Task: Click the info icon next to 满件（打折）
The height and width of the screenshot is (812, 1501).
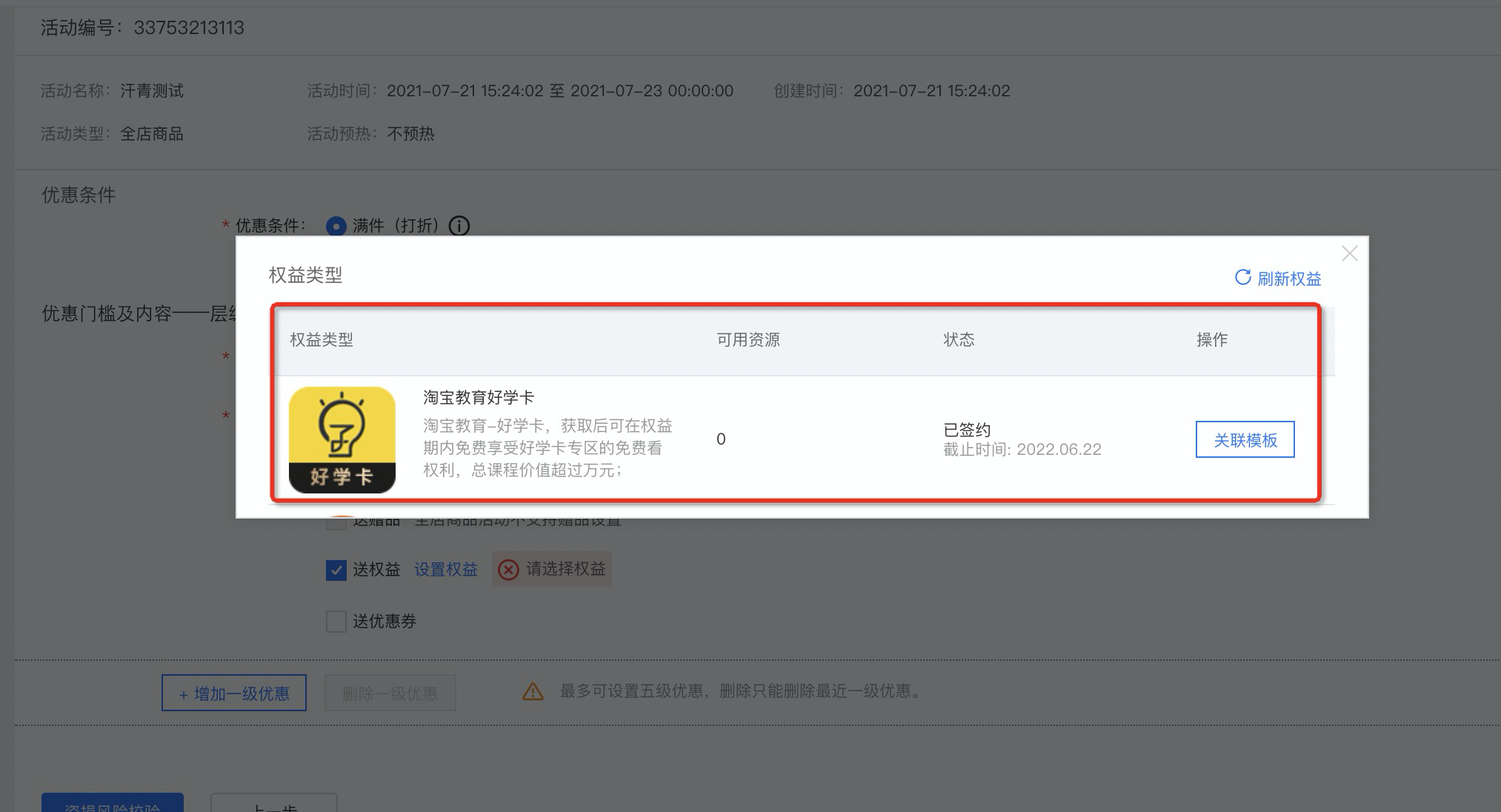Action: tap(459, 226)
